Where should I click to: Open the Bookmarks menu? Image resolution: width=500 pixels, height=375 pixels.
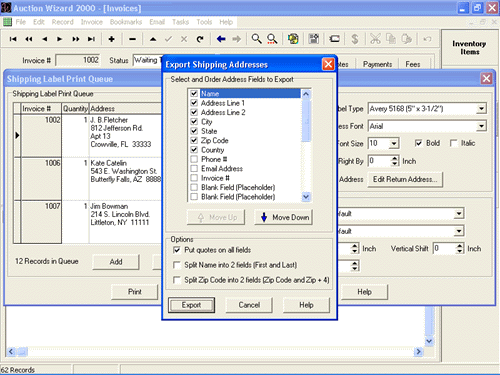coord(126,22)
